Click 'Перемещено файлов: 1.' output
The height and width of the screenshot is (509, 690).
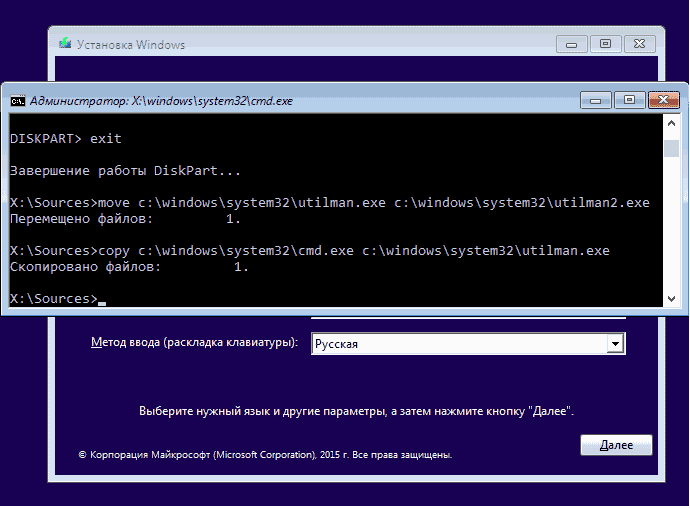125,219
